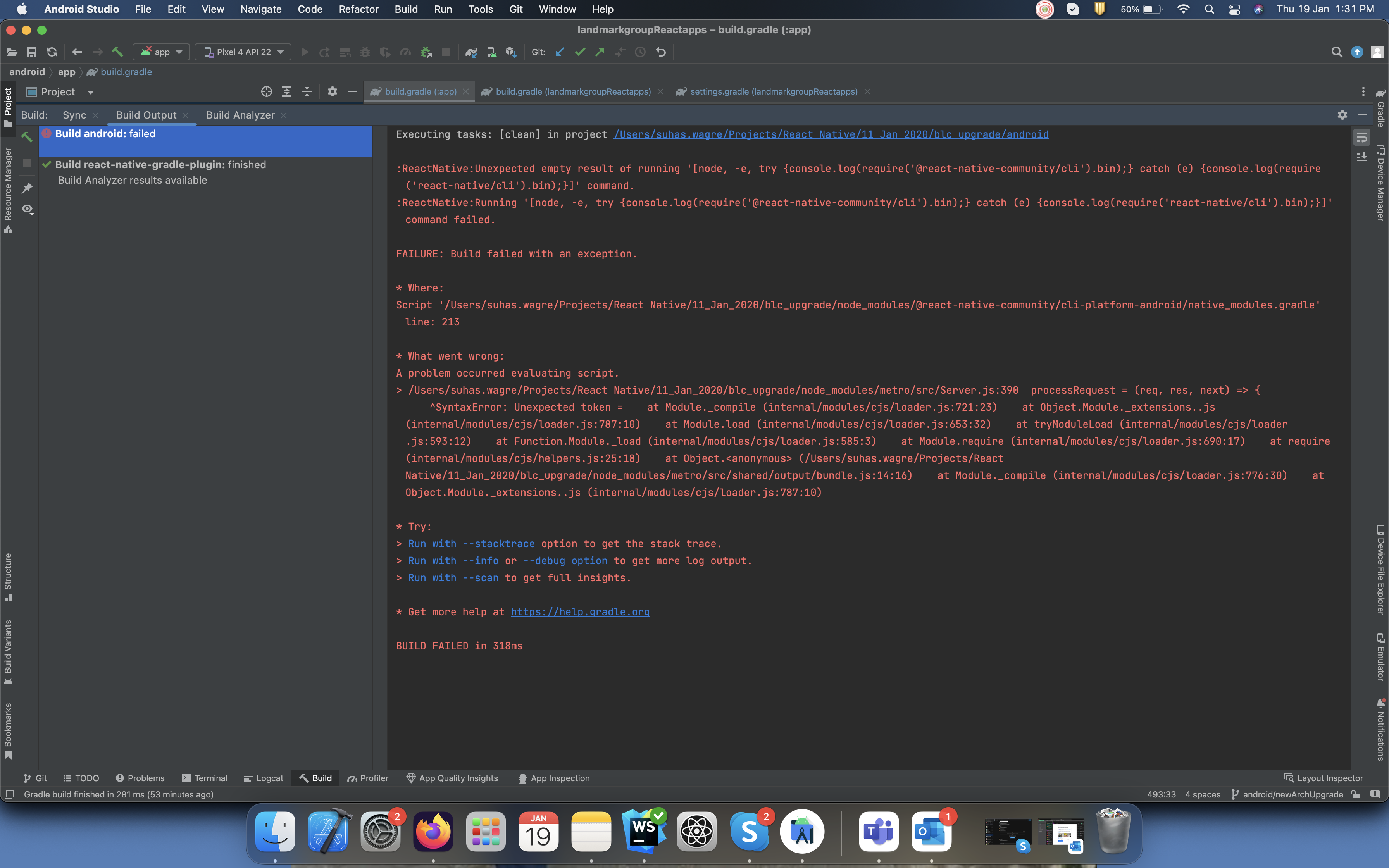The image size is (1389, 868).
Task: Sync project with Gradle files
Action: click(x=472, y=52)
